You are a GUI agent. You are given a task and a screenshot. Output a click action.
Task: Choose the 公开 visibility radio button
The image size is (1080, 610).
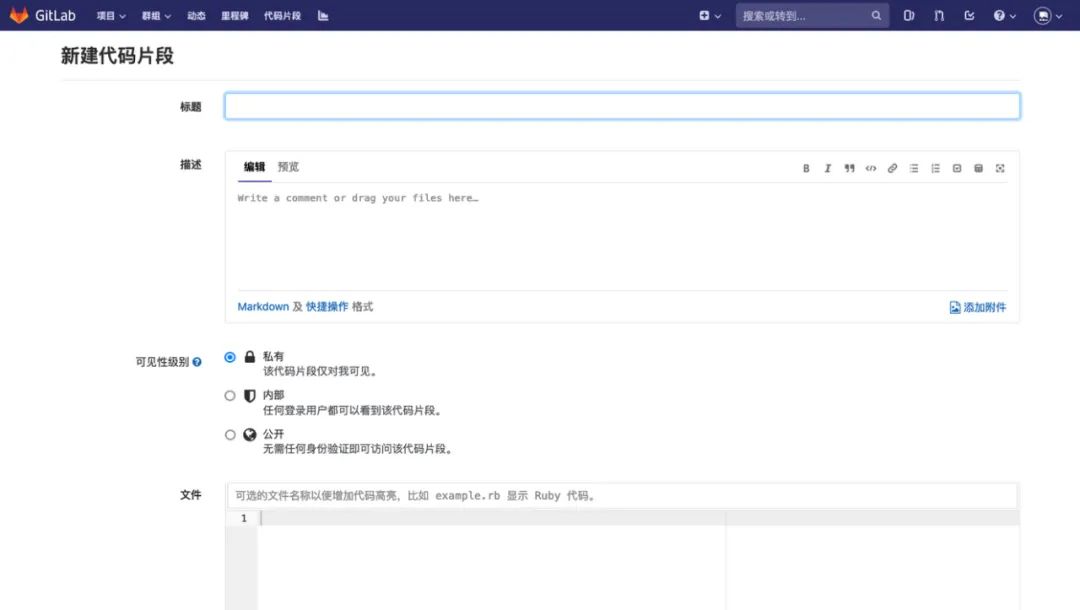coord(230,435)
